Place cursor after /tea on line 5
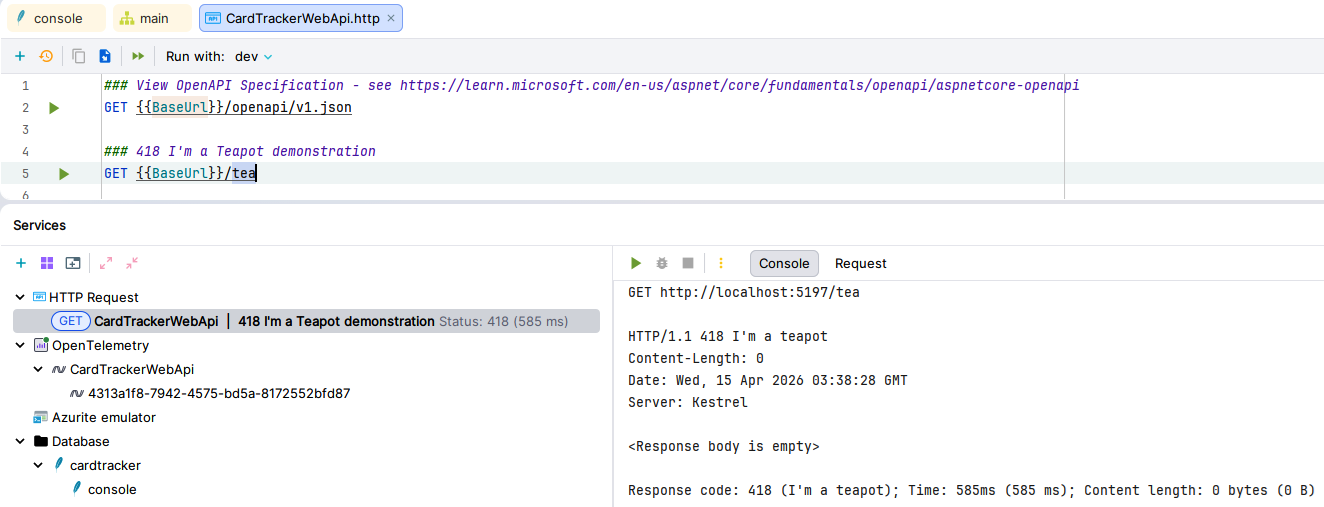Screen dimensions: 1324x507 tap(257, 174)
